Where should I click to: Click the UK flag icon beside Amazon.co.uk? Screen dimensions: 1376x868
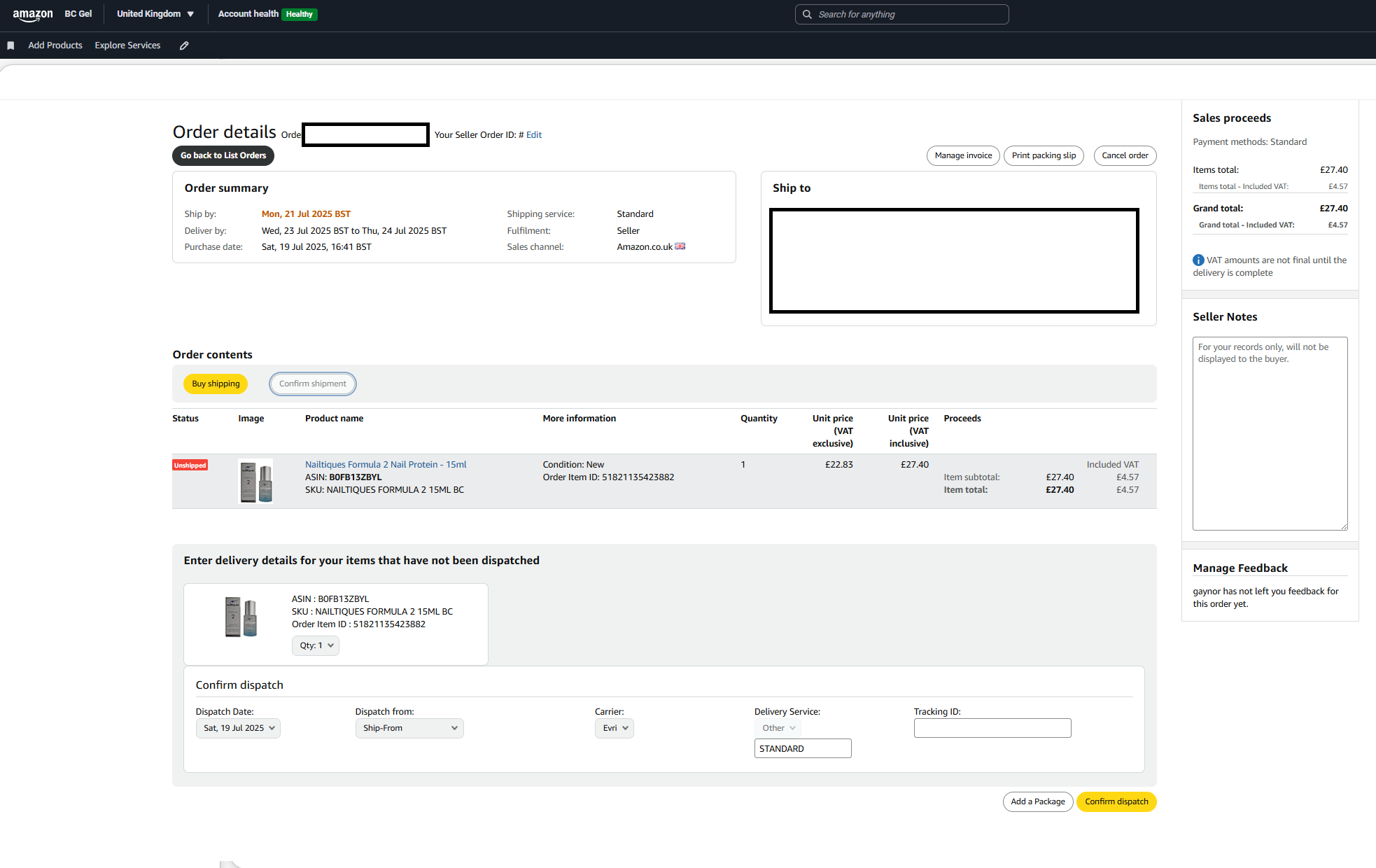(x=680, y=246)
